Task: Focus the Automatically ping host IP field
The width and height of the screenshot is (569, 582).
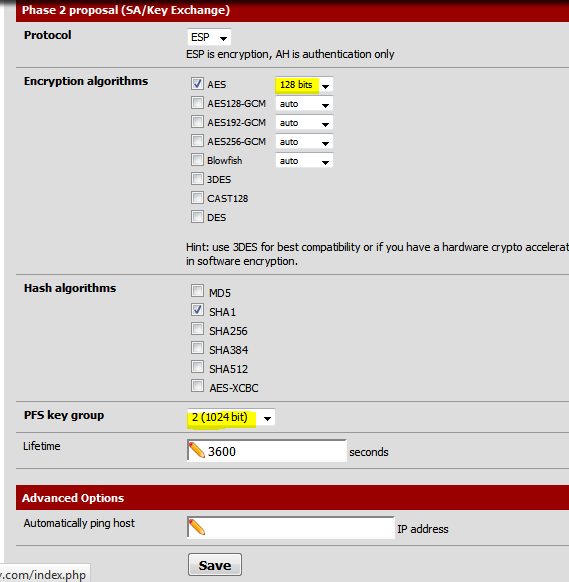Action: [291, 527]
